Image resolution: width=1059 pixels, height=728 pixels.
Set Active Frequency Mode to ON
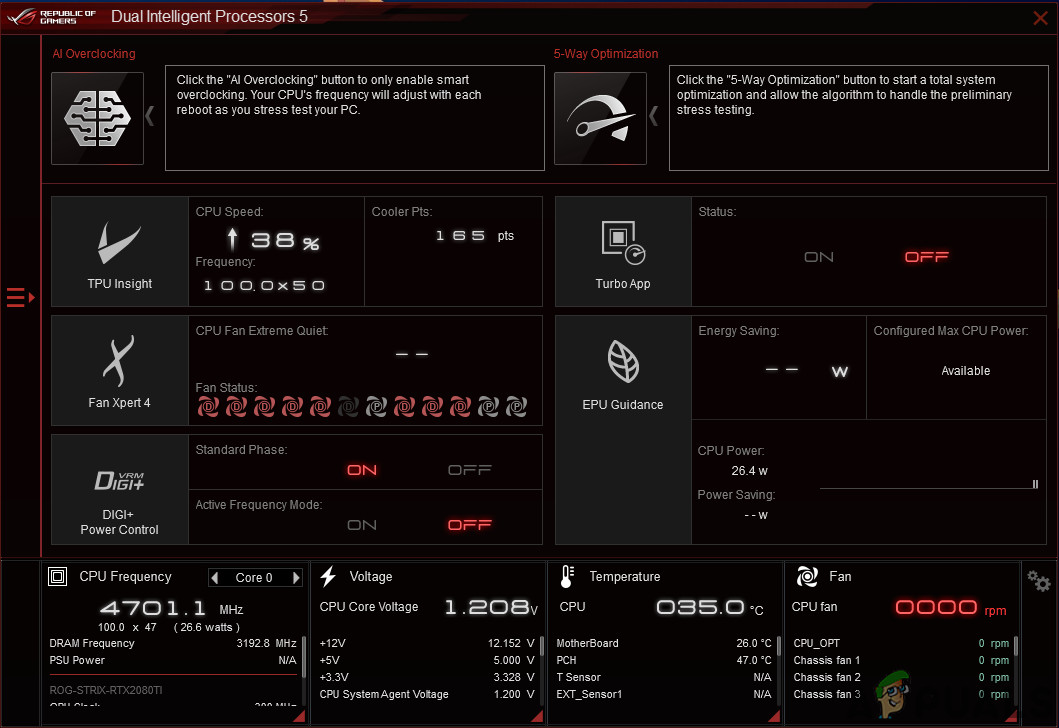pyautogui.click(x=362, y=525)
